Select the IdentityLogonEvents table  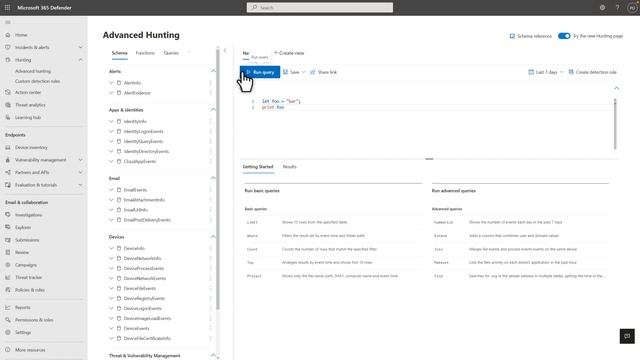[x=144, y=131]
